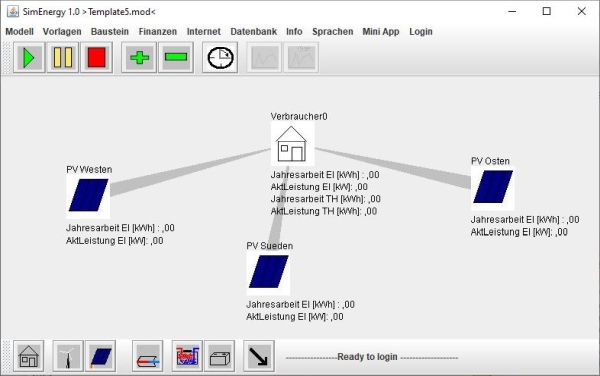The image size is (600, 376).
Task: Add a solar panel building block
Action: point(100,356)
